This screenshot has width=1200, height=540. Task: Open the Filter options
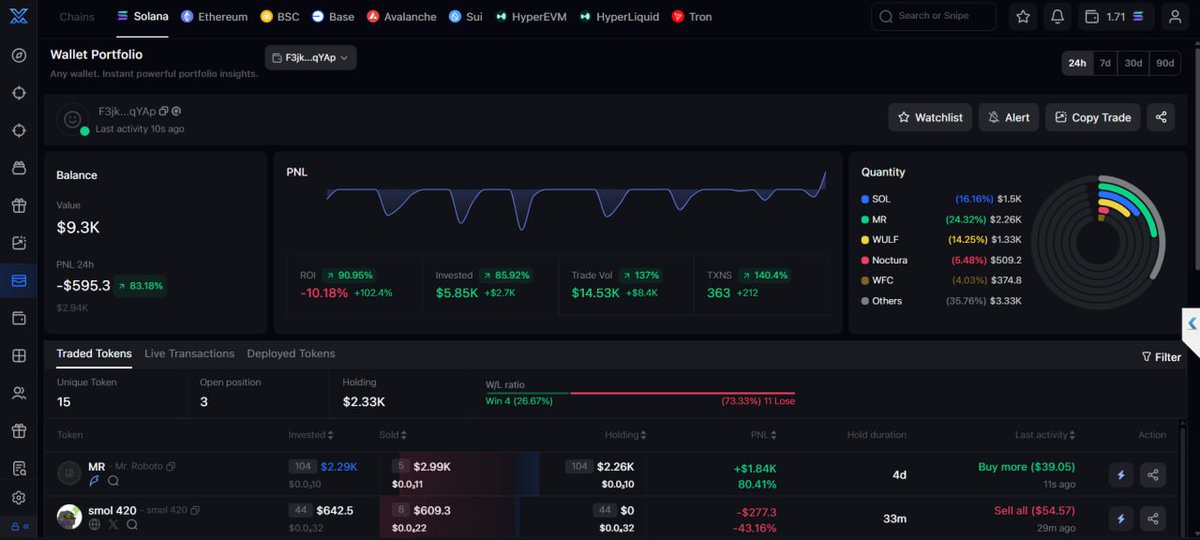[1161, 357]
